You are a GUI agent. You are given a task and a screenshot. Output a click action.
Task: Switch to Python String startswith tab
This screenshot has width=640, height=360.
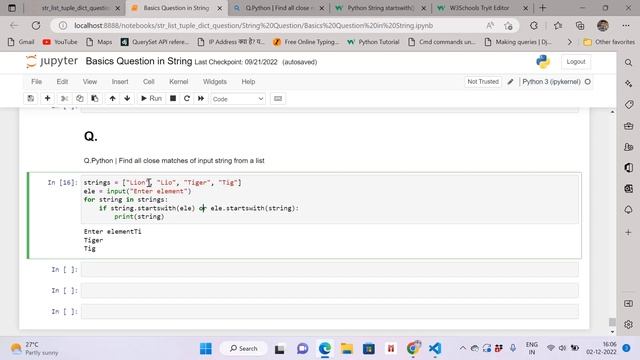tap(380, 8)
